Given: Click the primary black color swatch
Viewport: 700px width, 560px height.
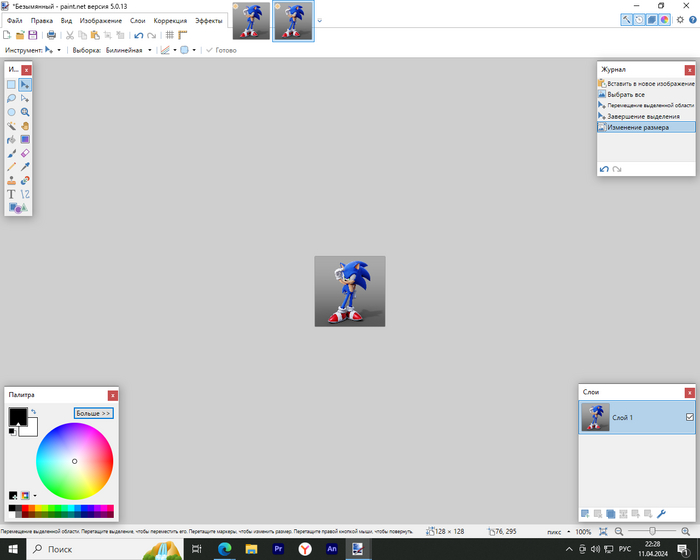Looking at the screenshot, I should [17, 415].
